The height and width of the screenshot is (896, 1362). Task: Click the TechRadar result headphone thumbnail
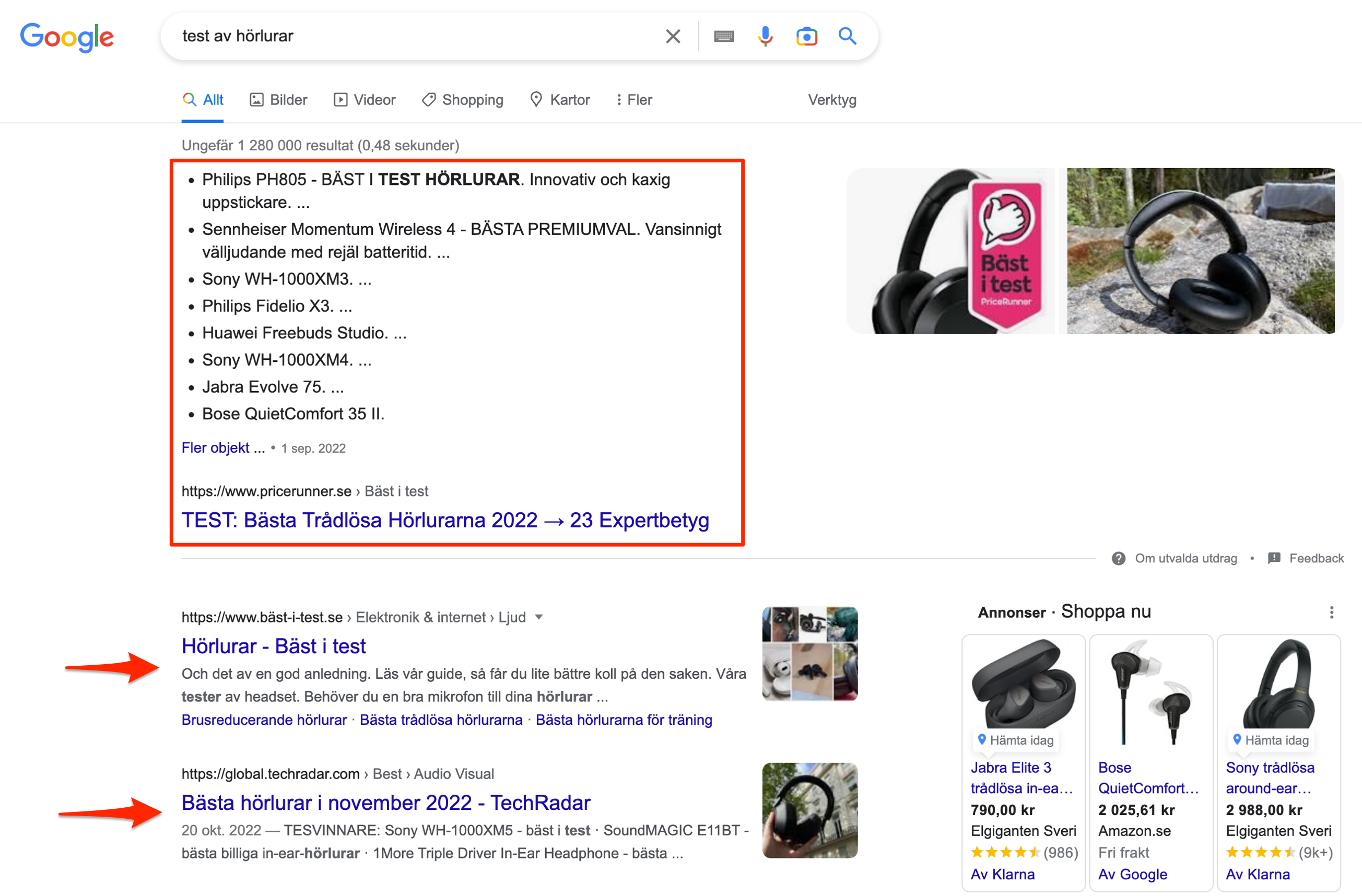pyautogui.click(x=810, y=810)
